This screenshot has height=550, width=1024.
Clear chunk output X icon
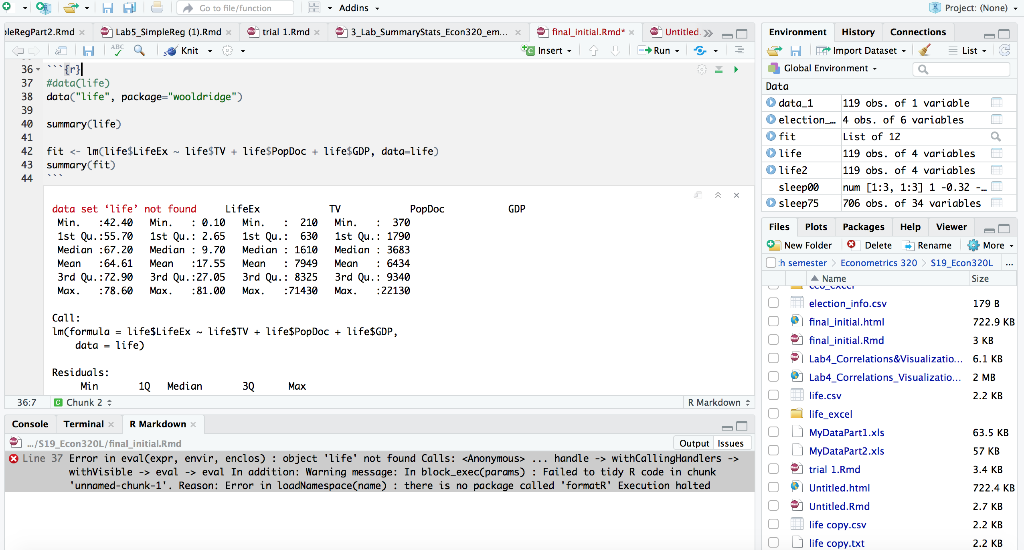(737, 195)
